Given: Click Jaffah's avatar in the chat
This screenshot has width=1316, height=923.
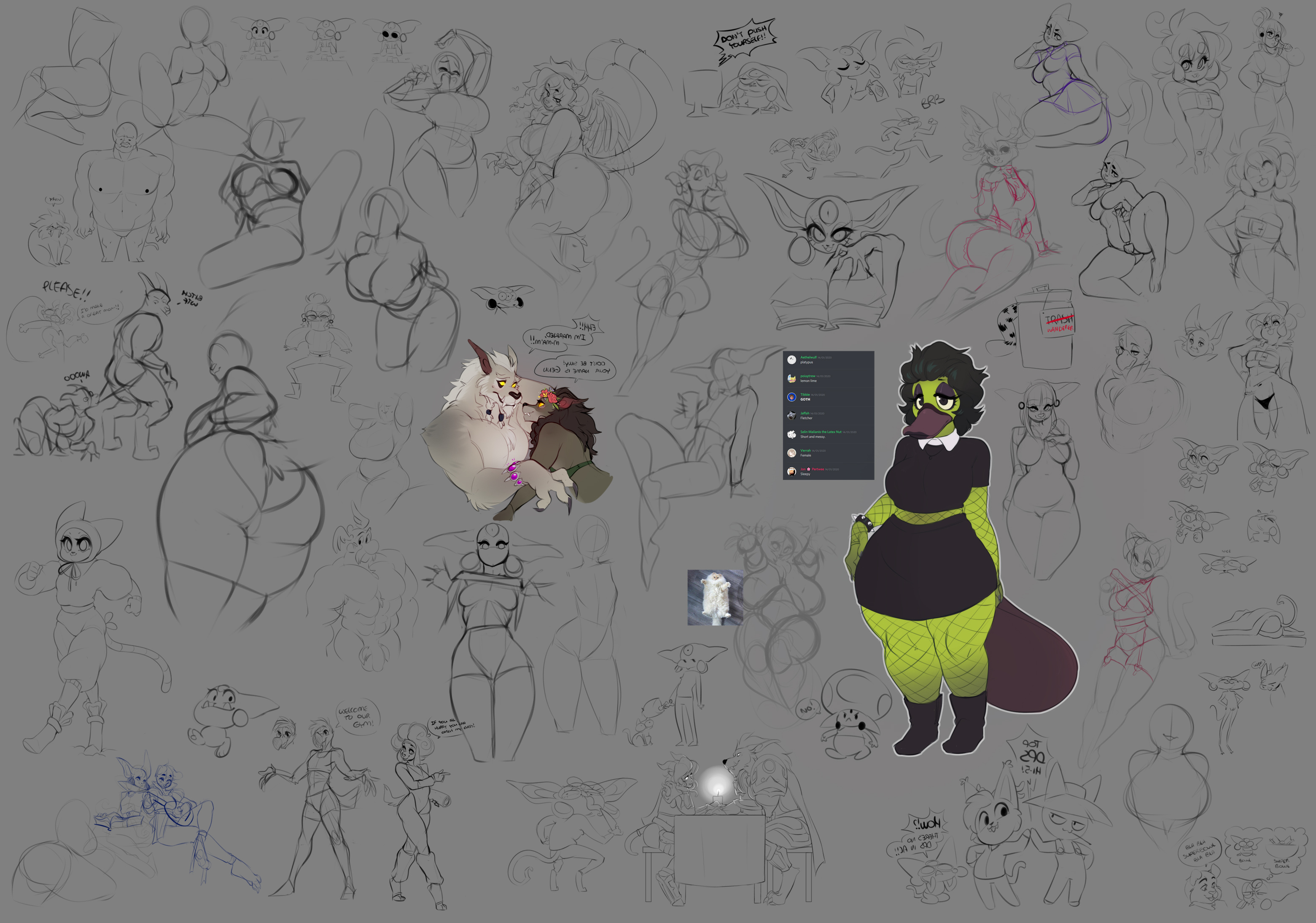Looking at the screenshot, I should pos(792,416).
